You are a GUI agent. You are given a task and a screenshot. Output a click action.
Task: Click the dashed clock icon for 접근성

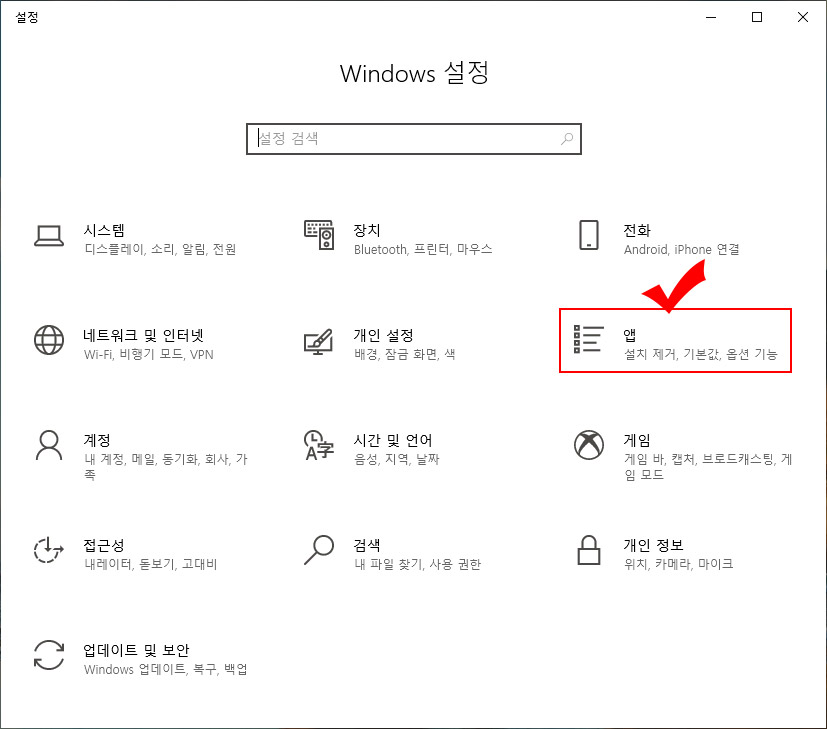[x=49, y=550]
